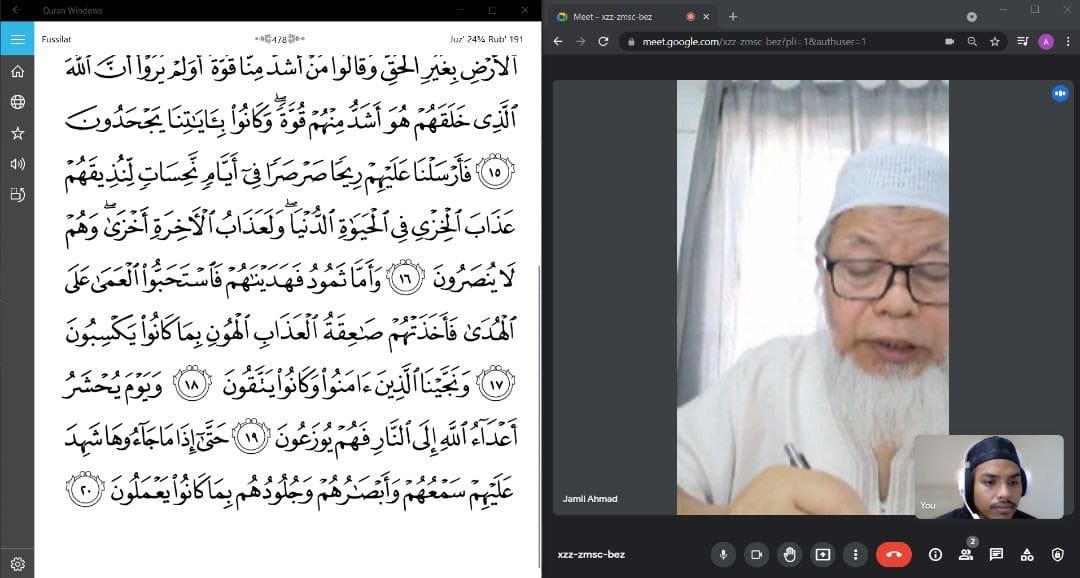The height and width of the screenshot is (578, 1080).
Task: Open Chrome three-dot menu
Action: [1067, 41]
